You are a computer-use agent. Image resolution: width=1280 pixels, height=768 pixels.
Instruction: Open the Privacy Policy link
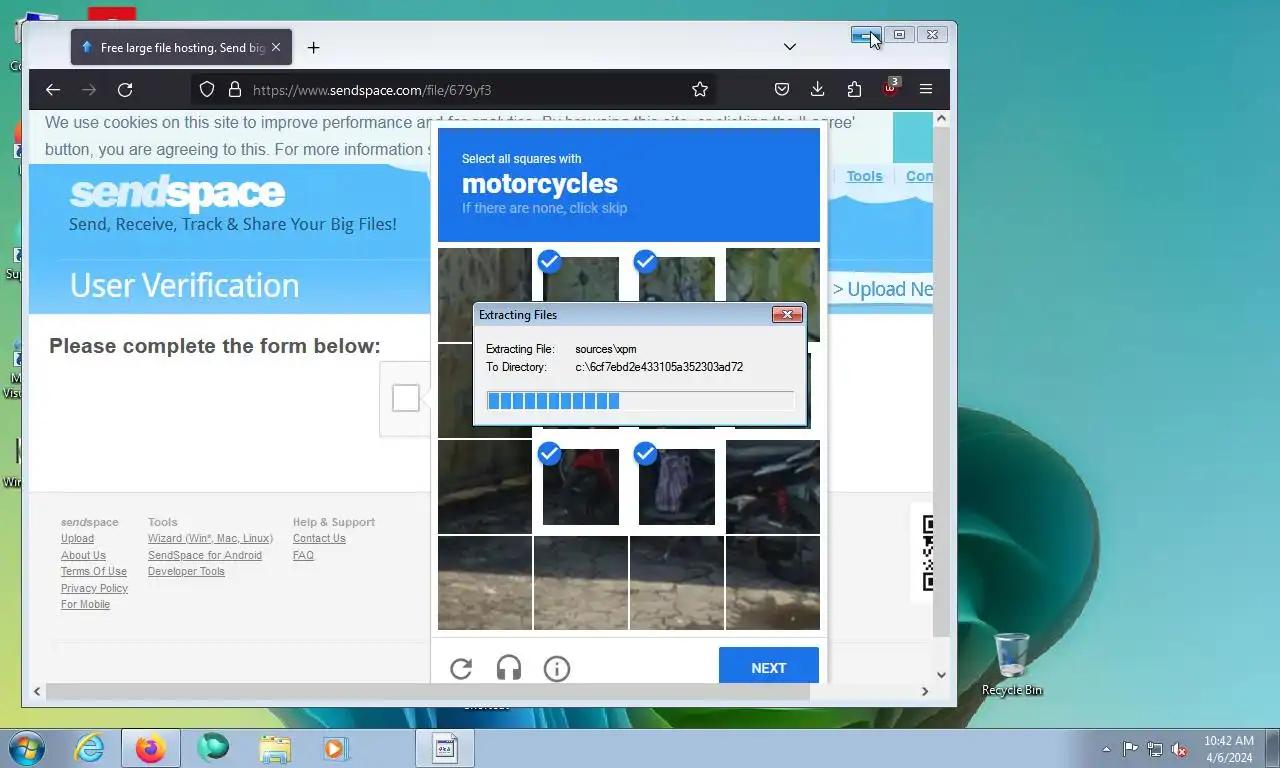[x=94, y=588]
